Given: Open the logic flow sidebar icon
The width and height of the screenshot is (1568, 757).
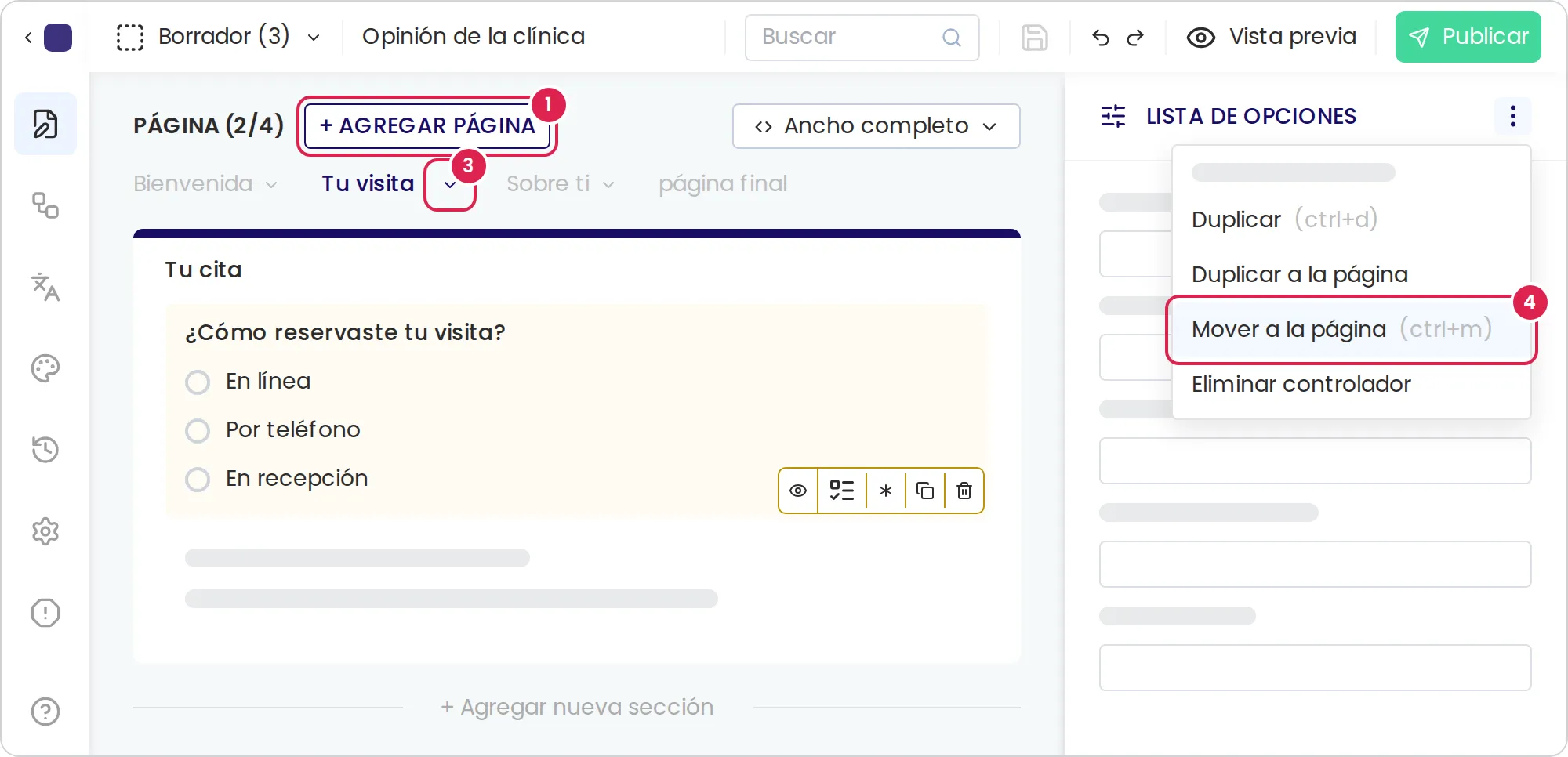Looking at the screenshot, I should [45, 205].
